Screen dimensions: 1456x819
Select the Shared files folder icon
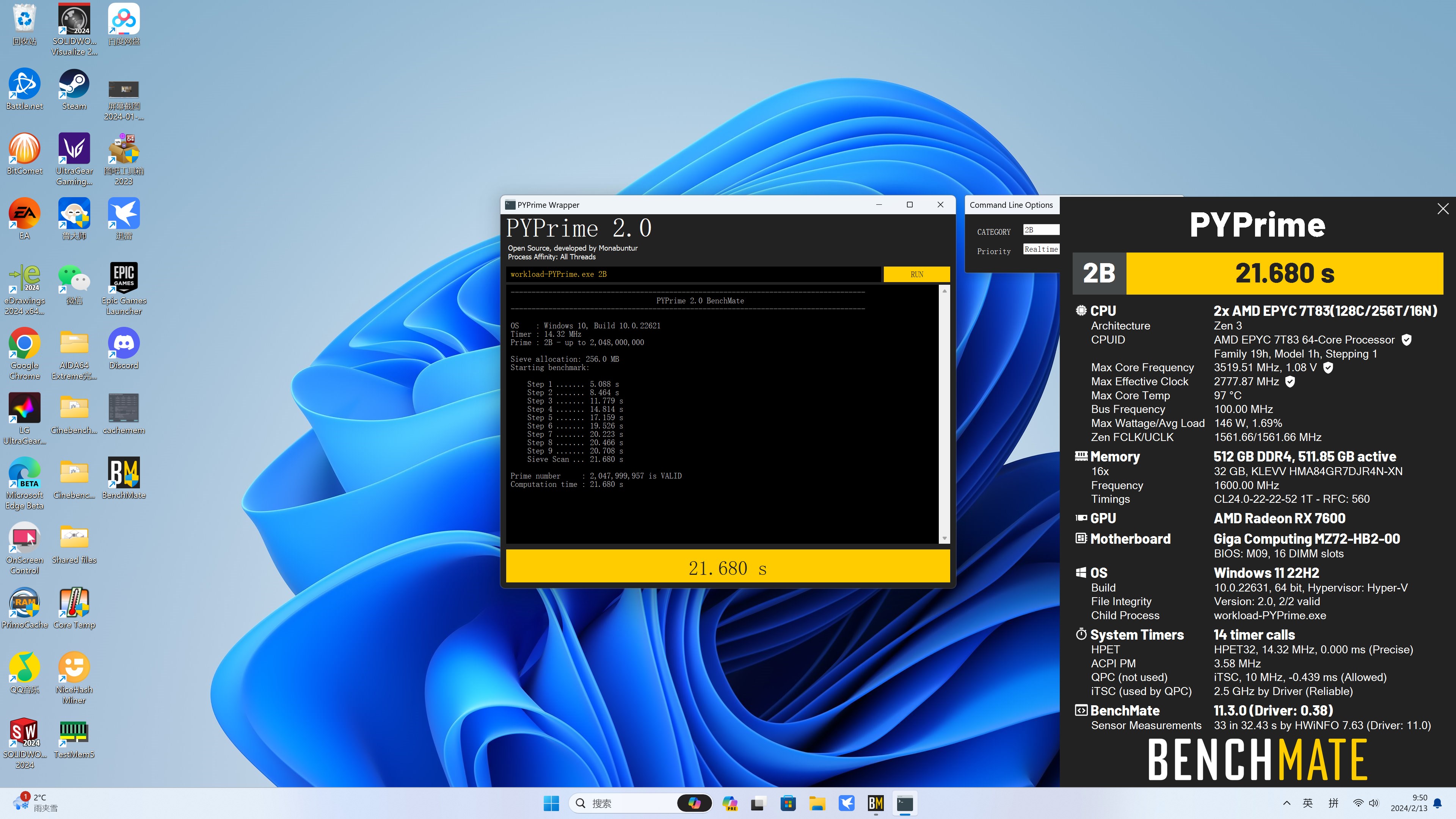pyautogui.click(x=74, y=544)
